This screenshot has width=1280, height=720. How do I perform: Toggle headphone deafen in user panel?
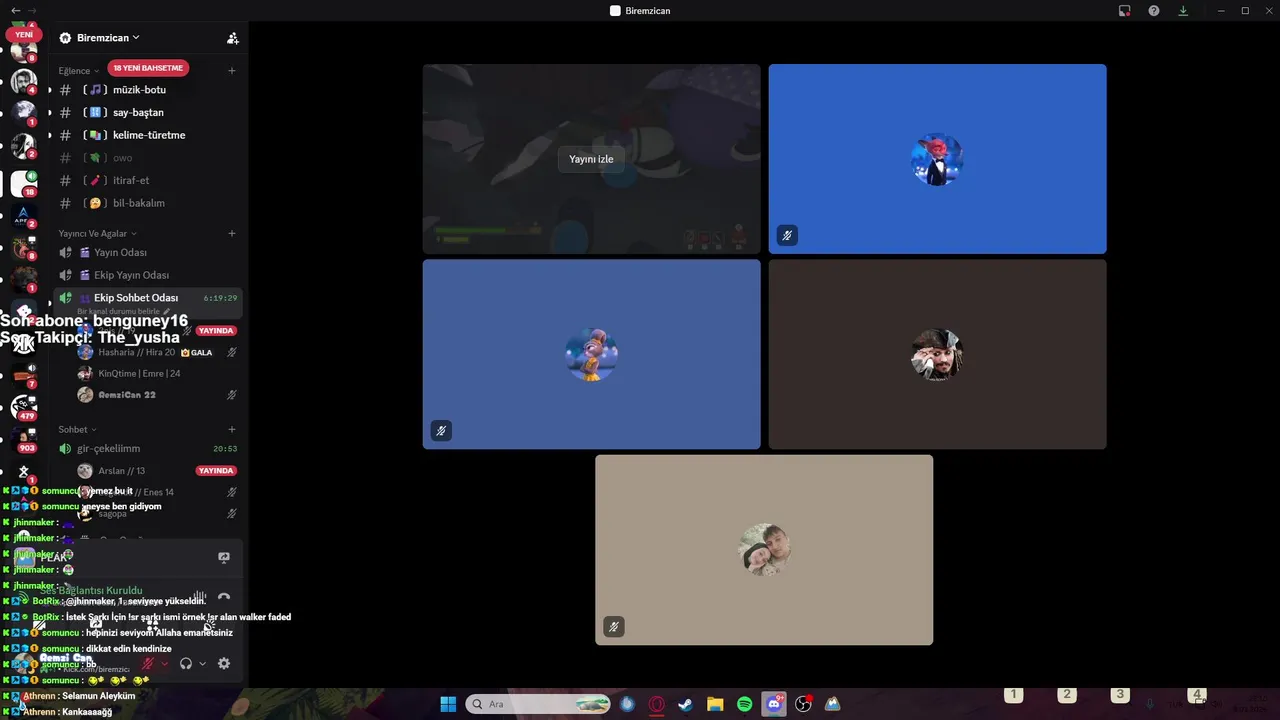(x=186, y=663)
